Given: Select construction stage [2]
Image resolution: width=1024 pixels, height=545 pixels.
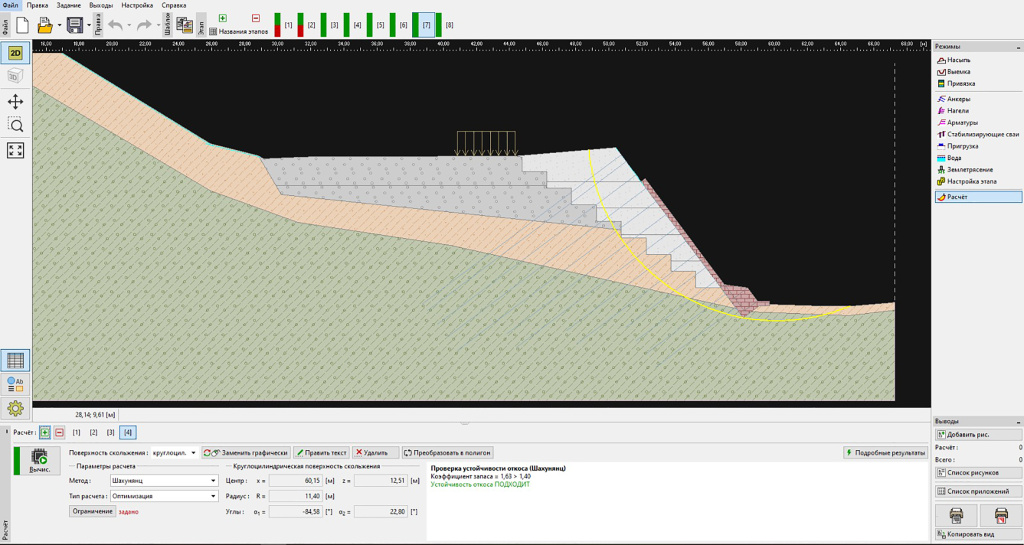Looking at the screenshot, I should 307,25.
